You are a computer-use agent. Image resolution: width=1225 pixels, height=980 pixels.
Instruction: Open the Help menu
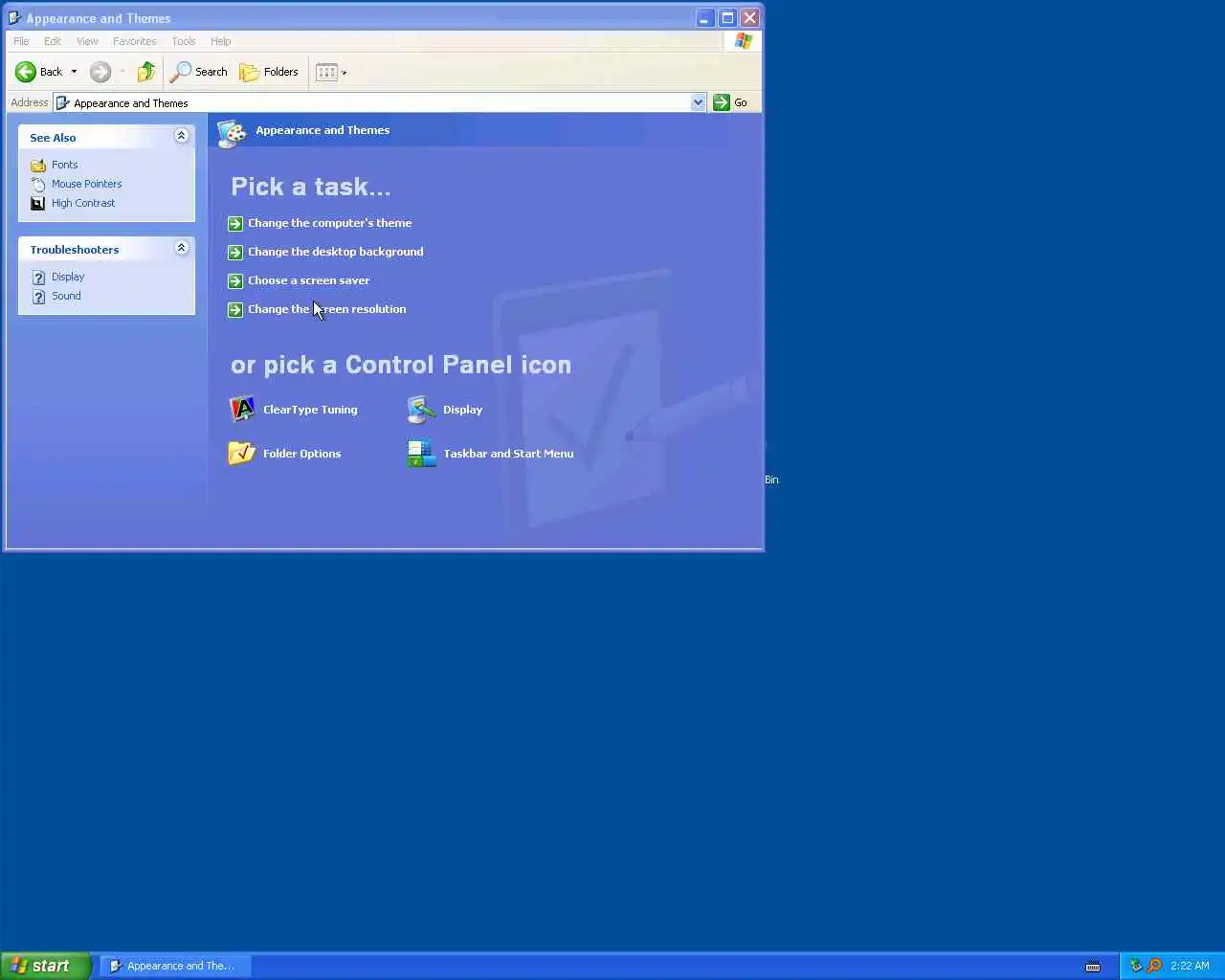pos(221,41)
